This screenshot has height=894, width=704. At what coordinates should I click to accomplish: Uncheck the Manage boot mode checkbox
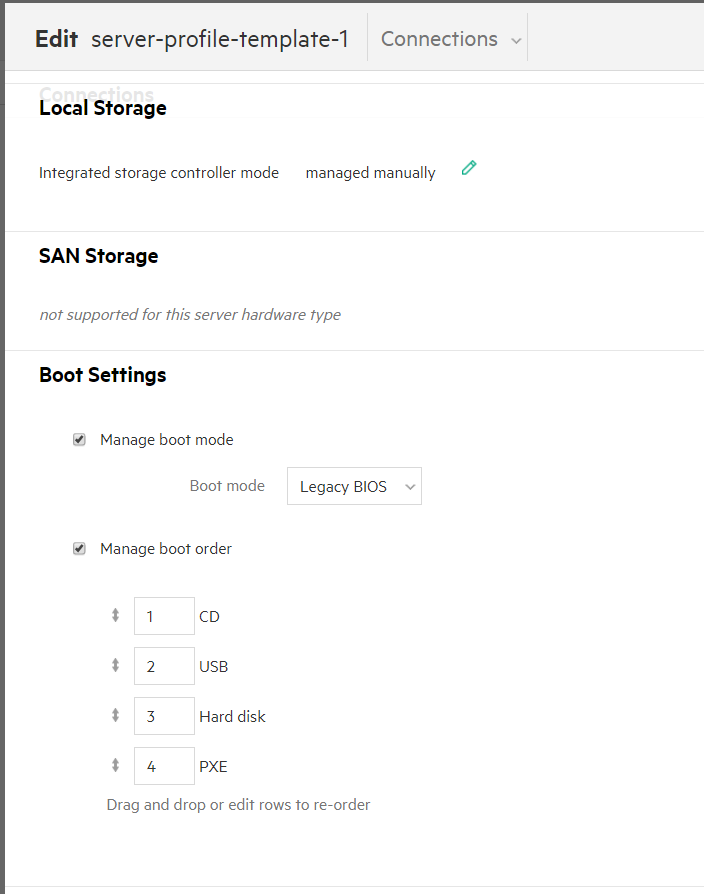[x=79, y=439]
